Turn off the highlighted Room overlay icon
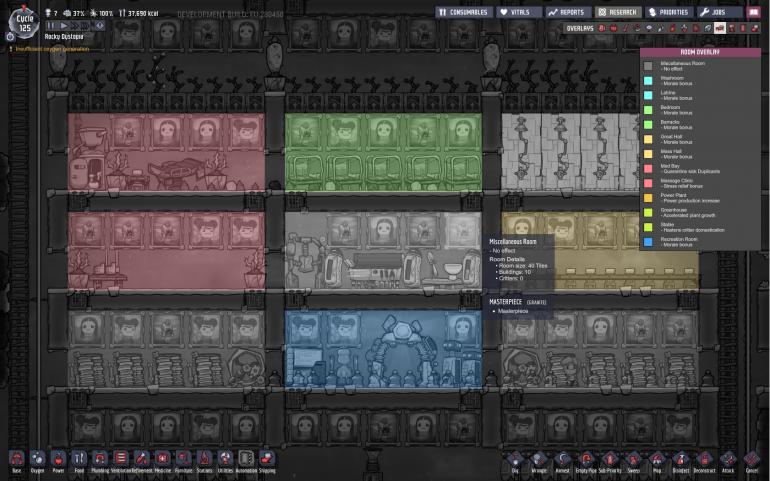 (719, 28)
